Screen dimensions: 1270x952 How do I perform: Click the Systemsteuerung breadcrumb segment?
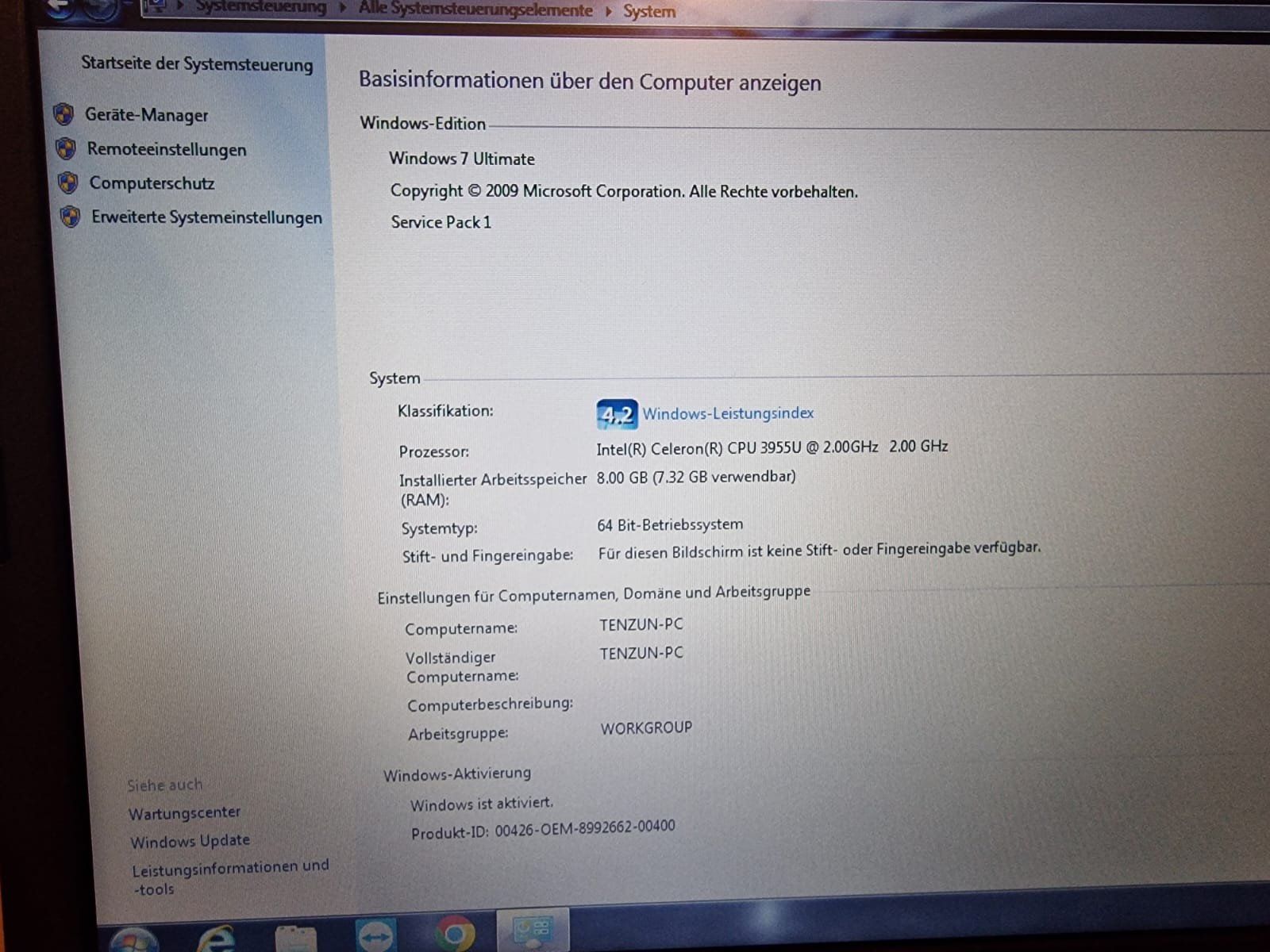tap(260, 8)
